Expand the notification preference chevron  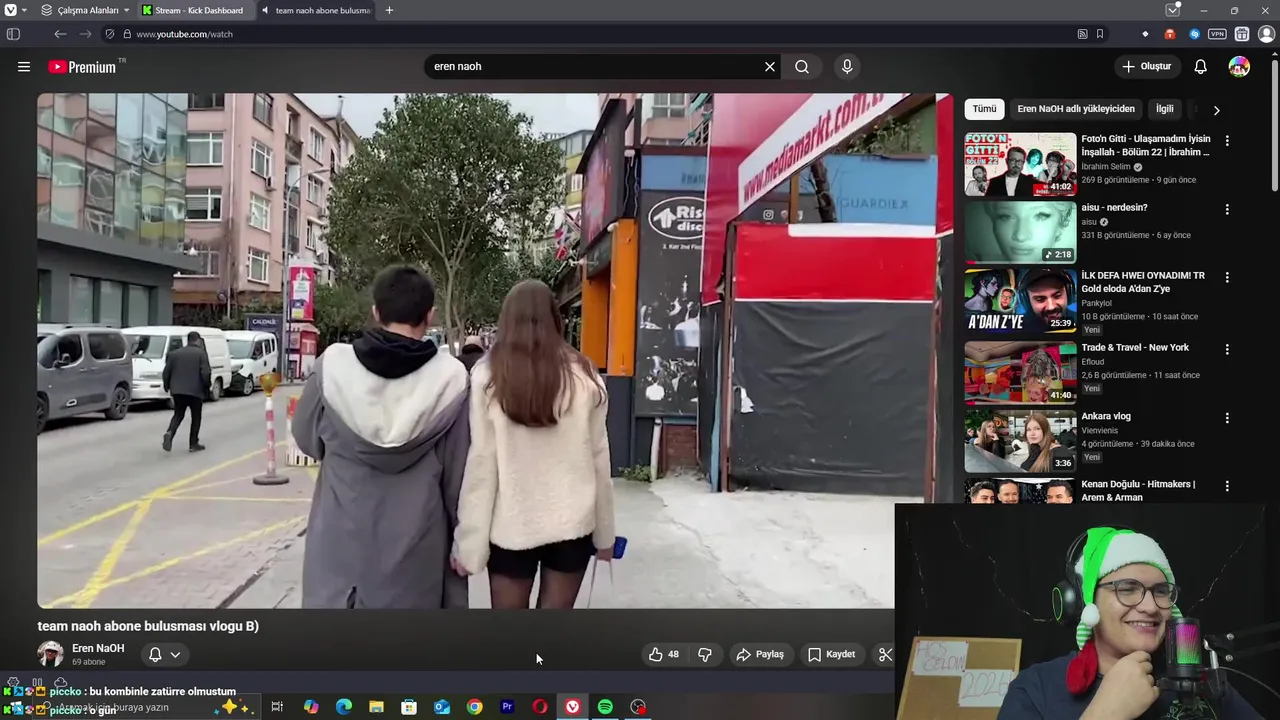(x=175, y=655)
